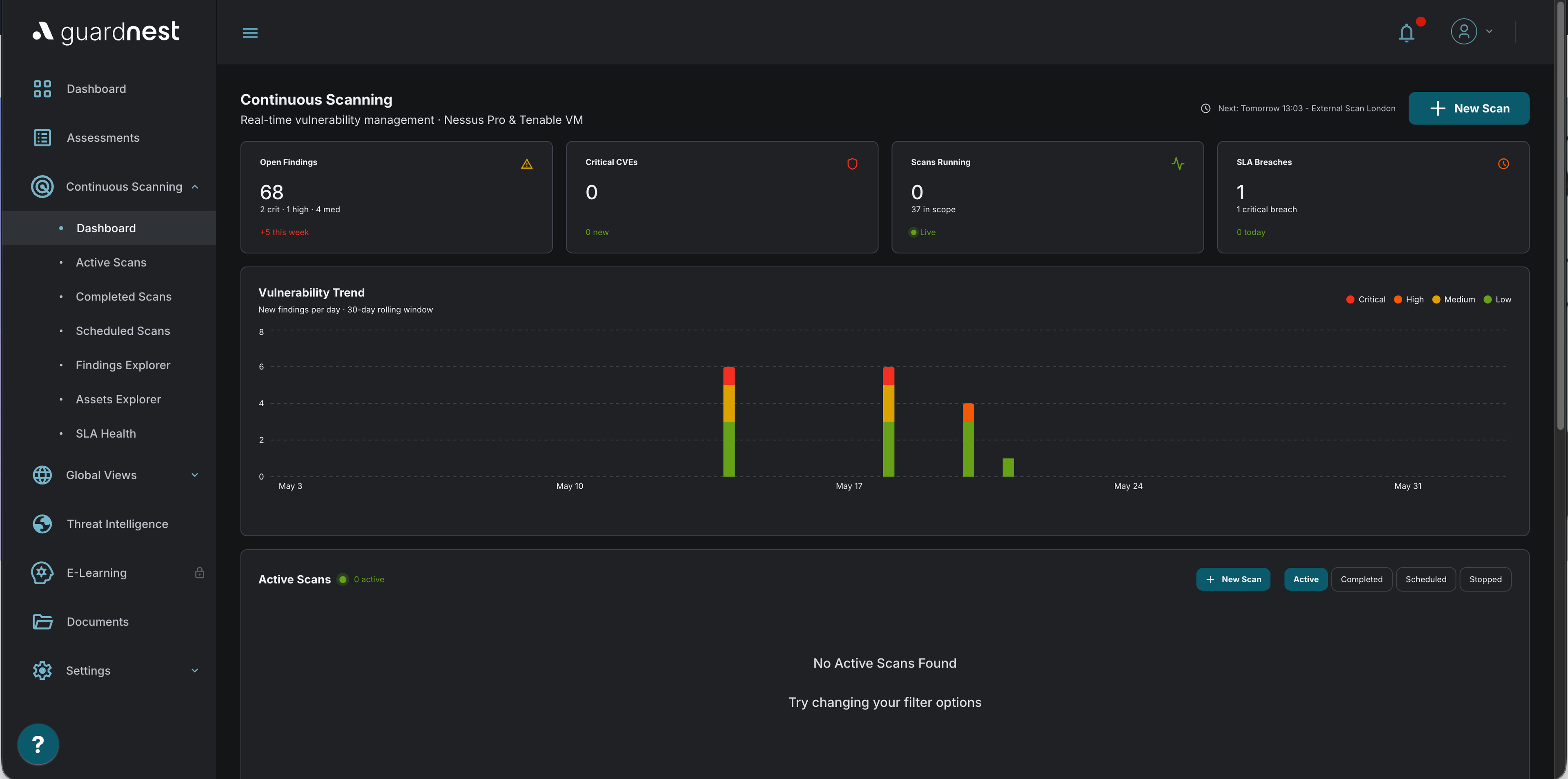Expand the Global Views chevron
The width and height of the screenshot is (1568, 779).
coord(195,475)
